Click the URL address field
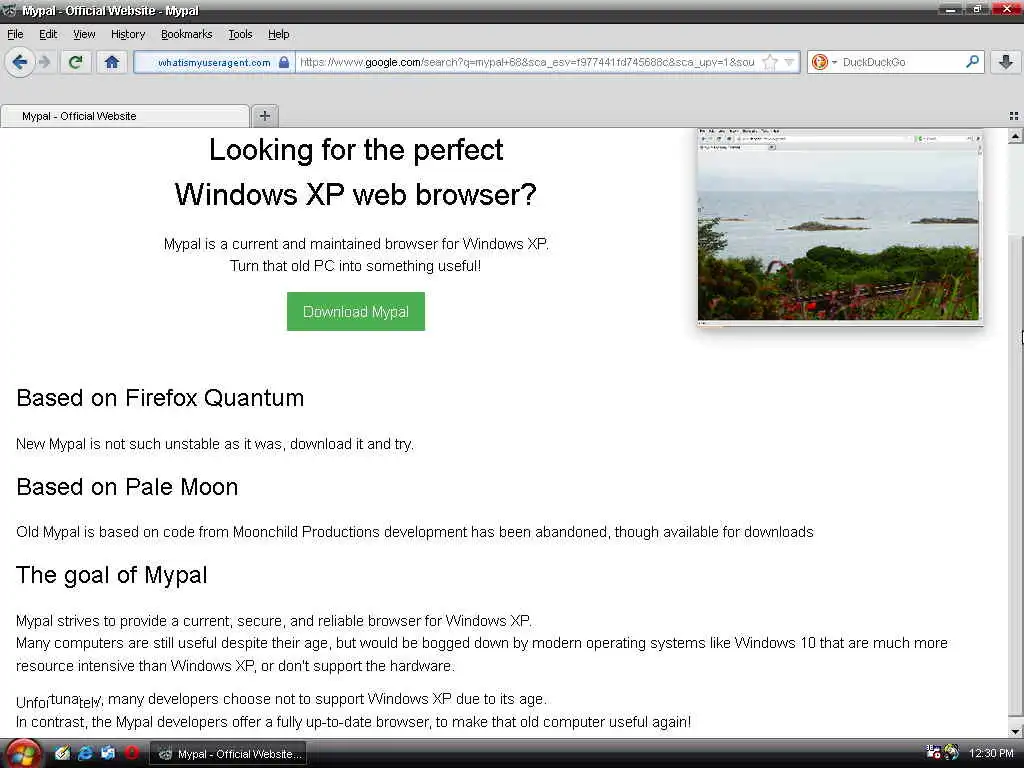 [x=528, y=62]
